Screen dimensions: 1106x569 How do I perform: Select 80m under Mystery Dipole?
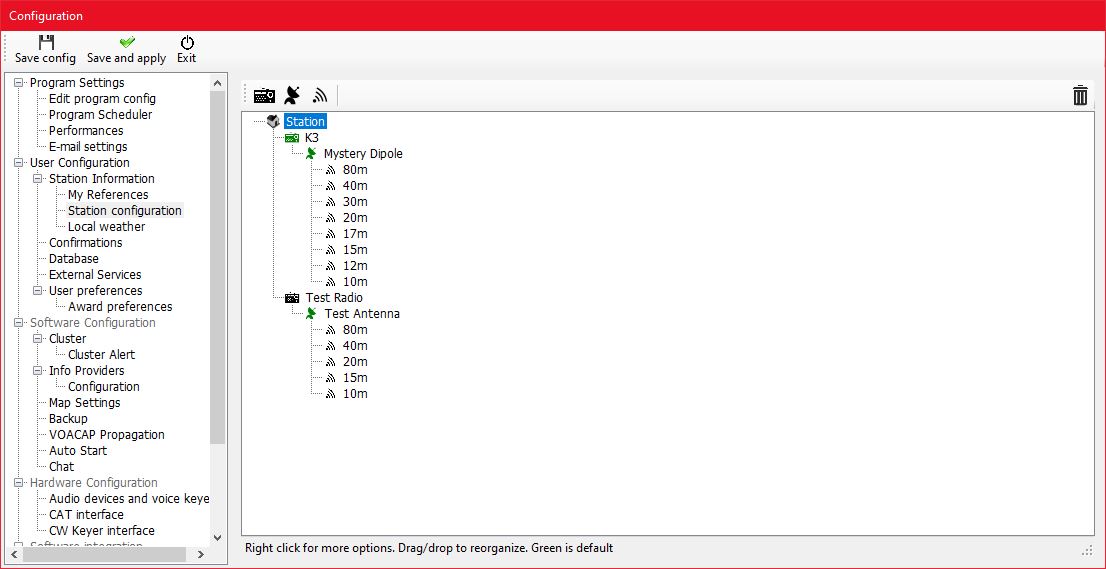coord(356,169)
